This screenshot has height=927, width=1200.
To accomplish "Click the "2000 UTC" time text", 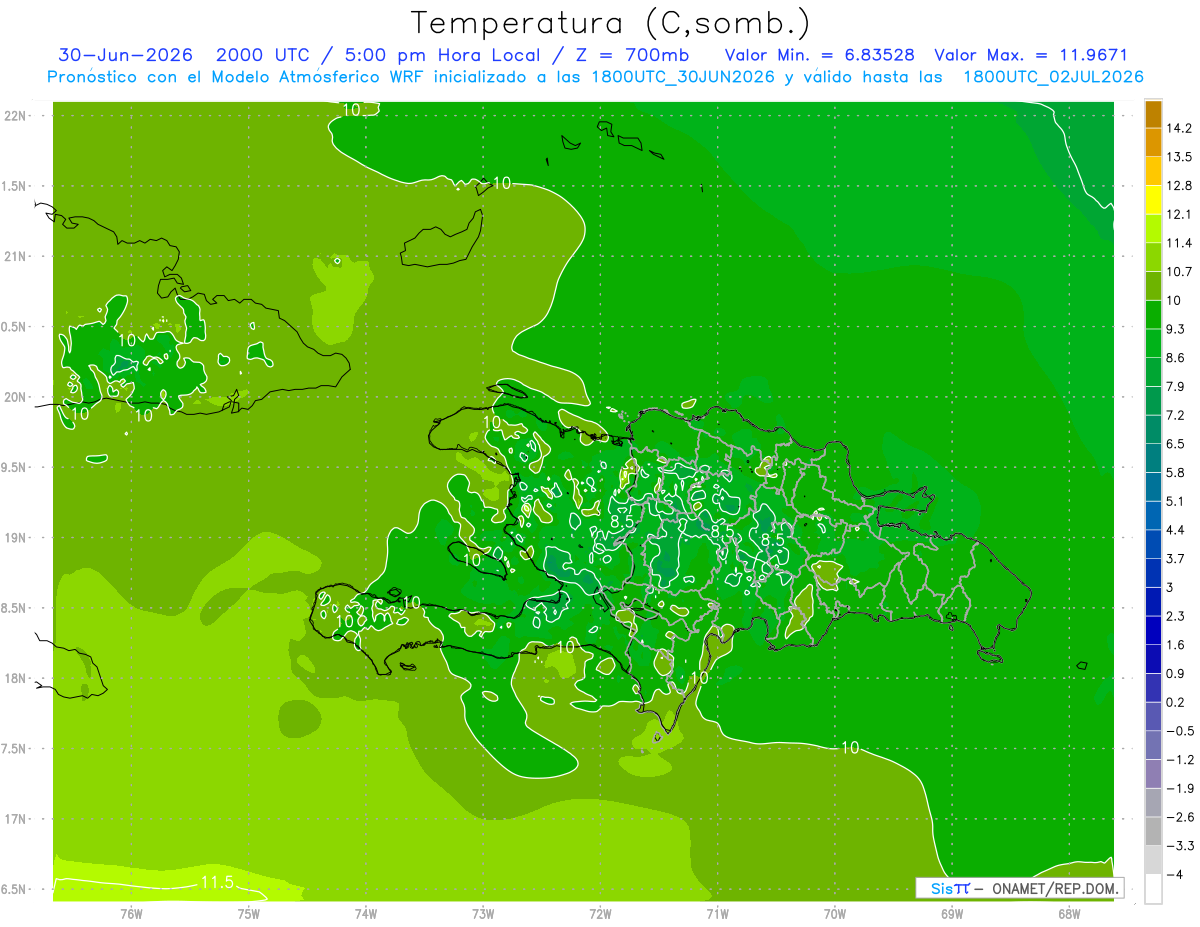I will (263, 55).
